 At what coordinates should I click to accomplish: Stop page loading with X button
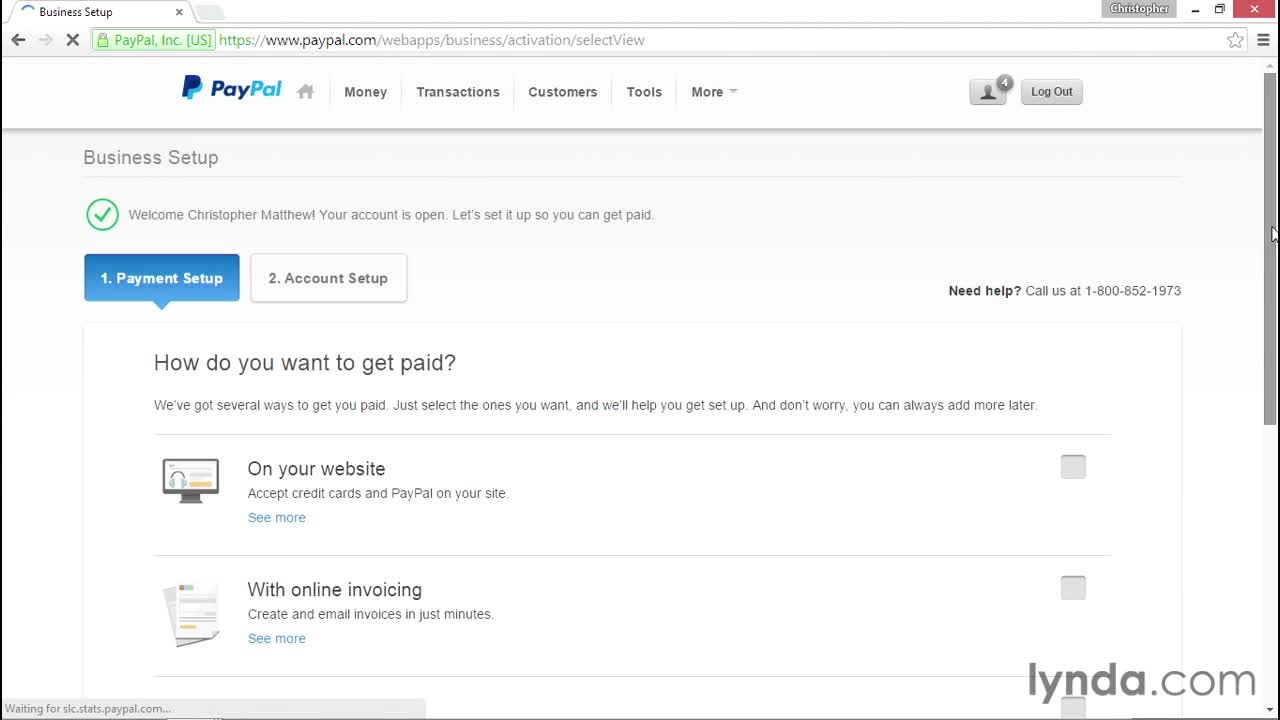click(73, 40)
